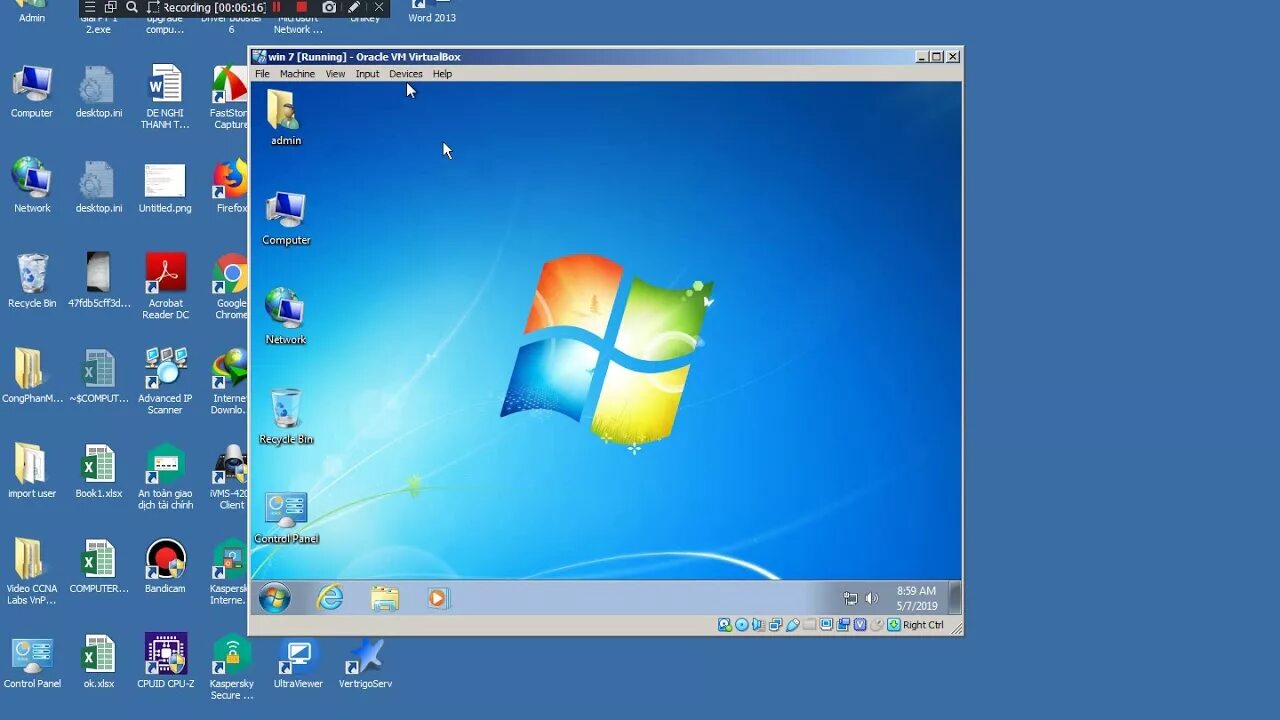Select the admin folder on the guest desktop
1280x720 pixels.
[286, 118]
